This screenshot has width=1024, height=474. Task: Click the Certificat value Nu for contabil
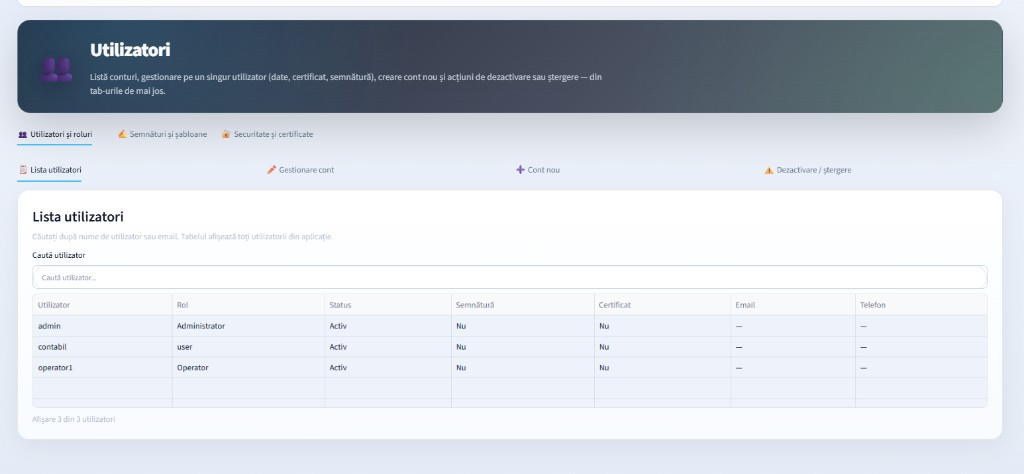click(x=662, y=347)
